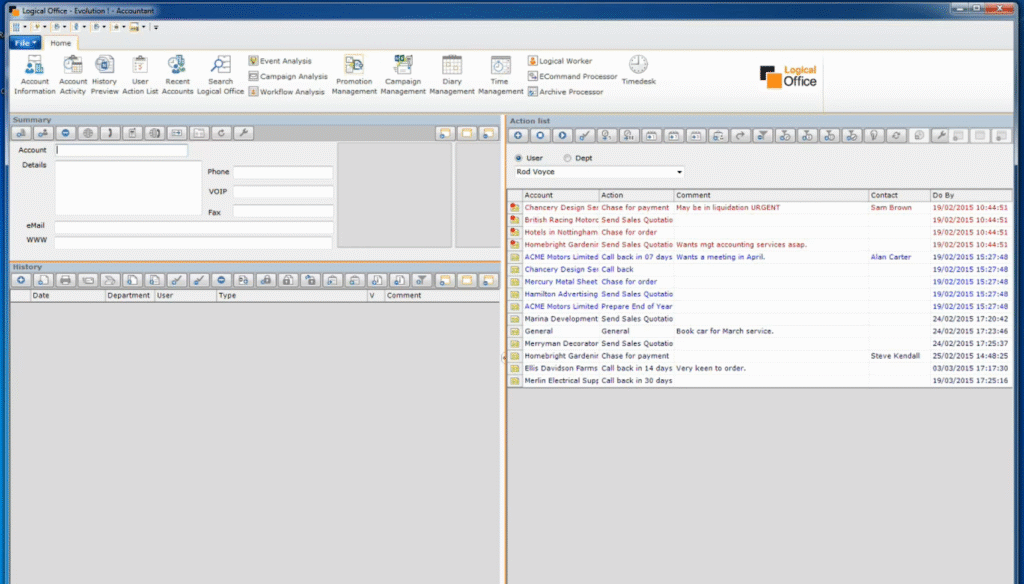Open the Archive Processor

click(x=566, y=92)
